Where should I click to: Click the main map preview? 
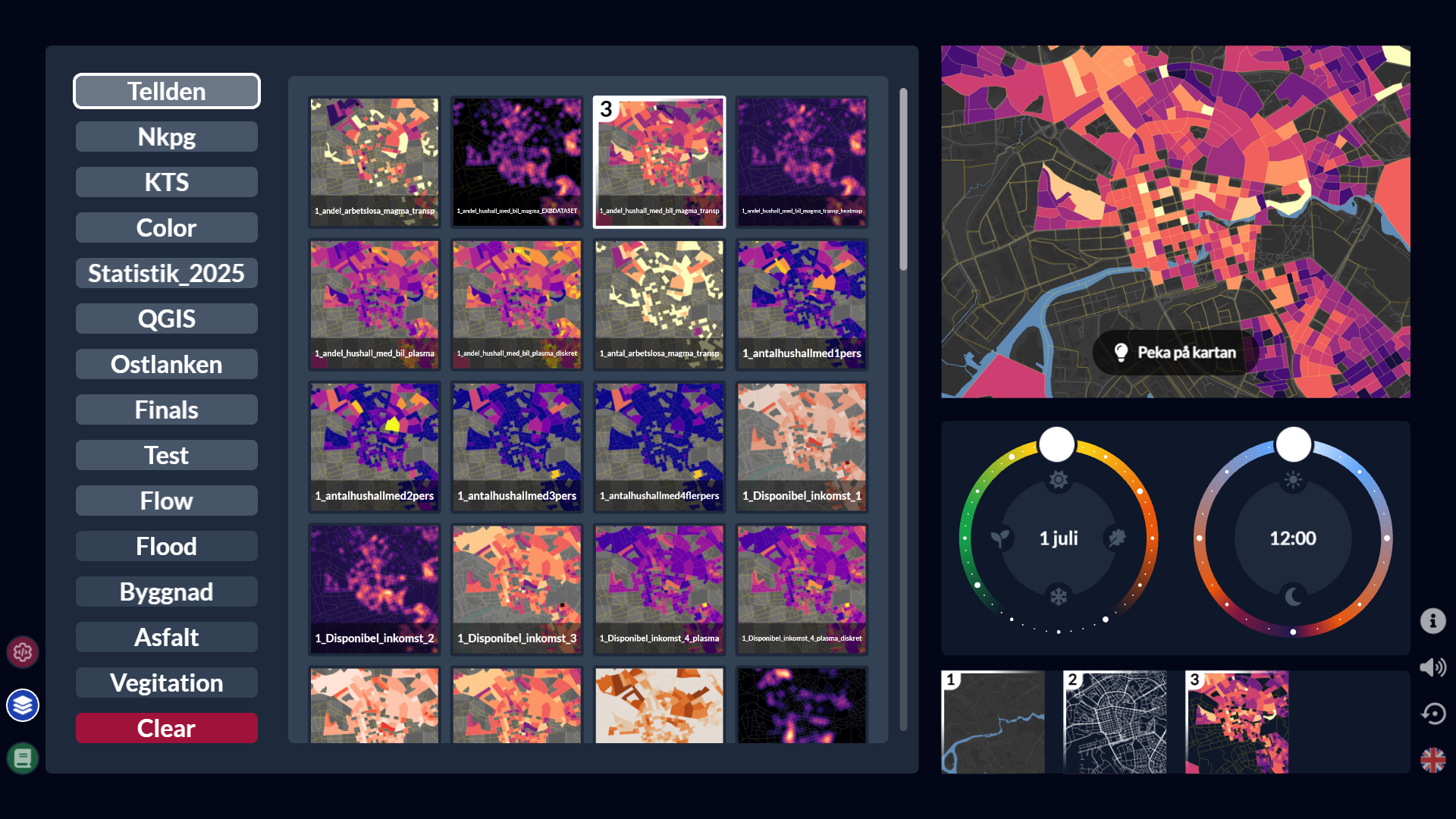[x=1175, y=221]
